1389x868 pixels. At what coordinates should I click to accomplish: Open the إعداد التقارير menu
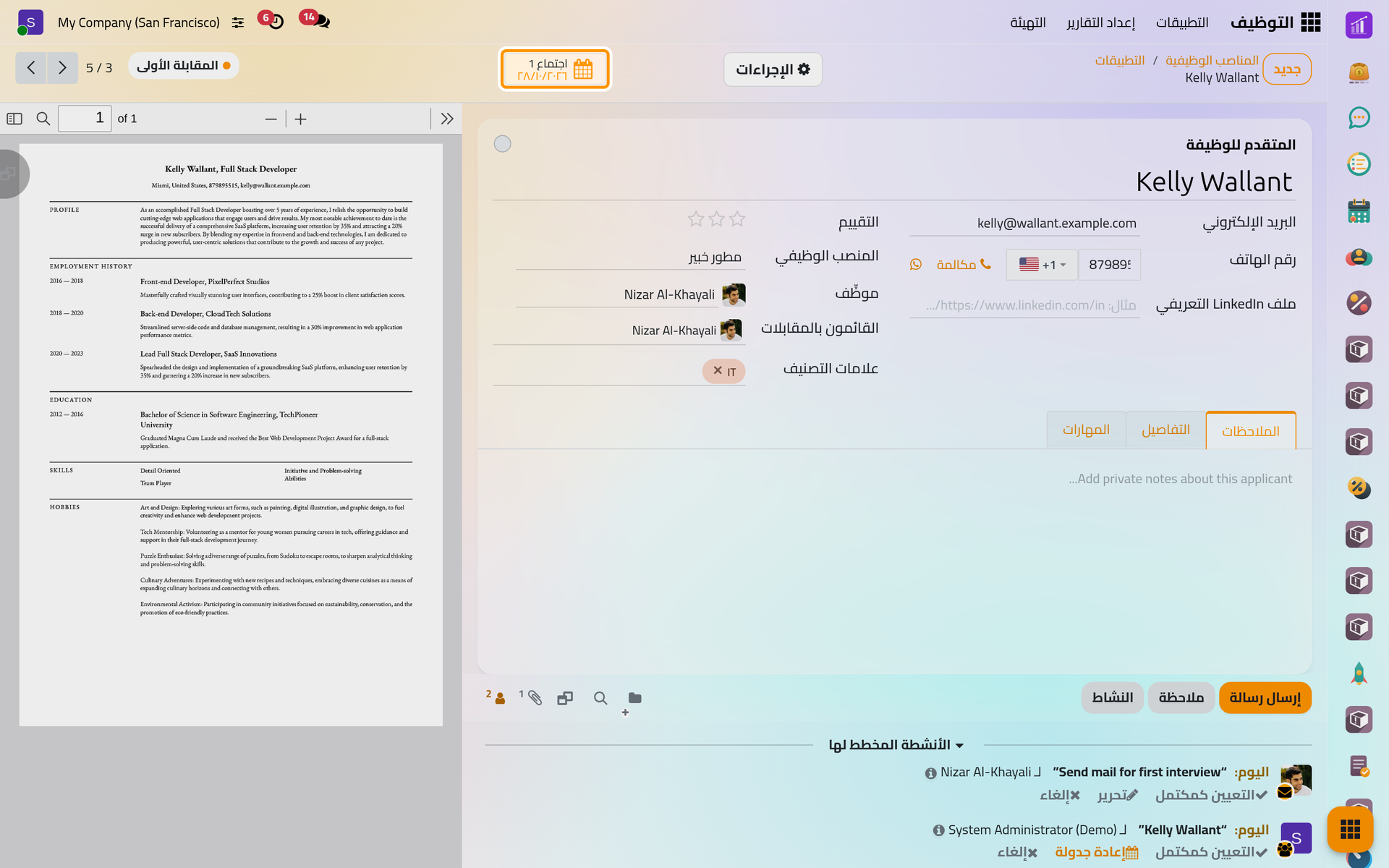[1100, 22]
